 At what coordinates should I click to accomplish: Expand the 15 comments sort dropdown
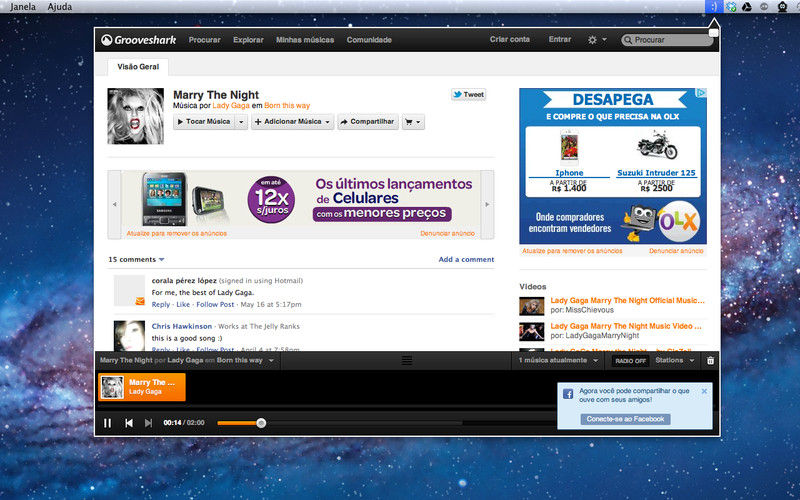(161, 260)
